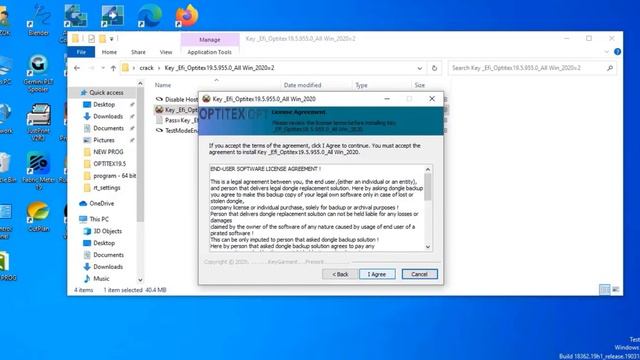The width and height of the screenshot is (640, 360).
Task: Open Music in the navigation pane
Action: (x=96, y=278)
